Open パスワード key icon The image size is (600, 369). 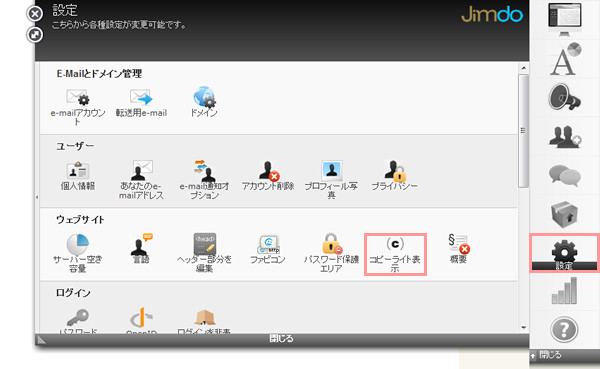pyautogui.click(x=78, y=318)
